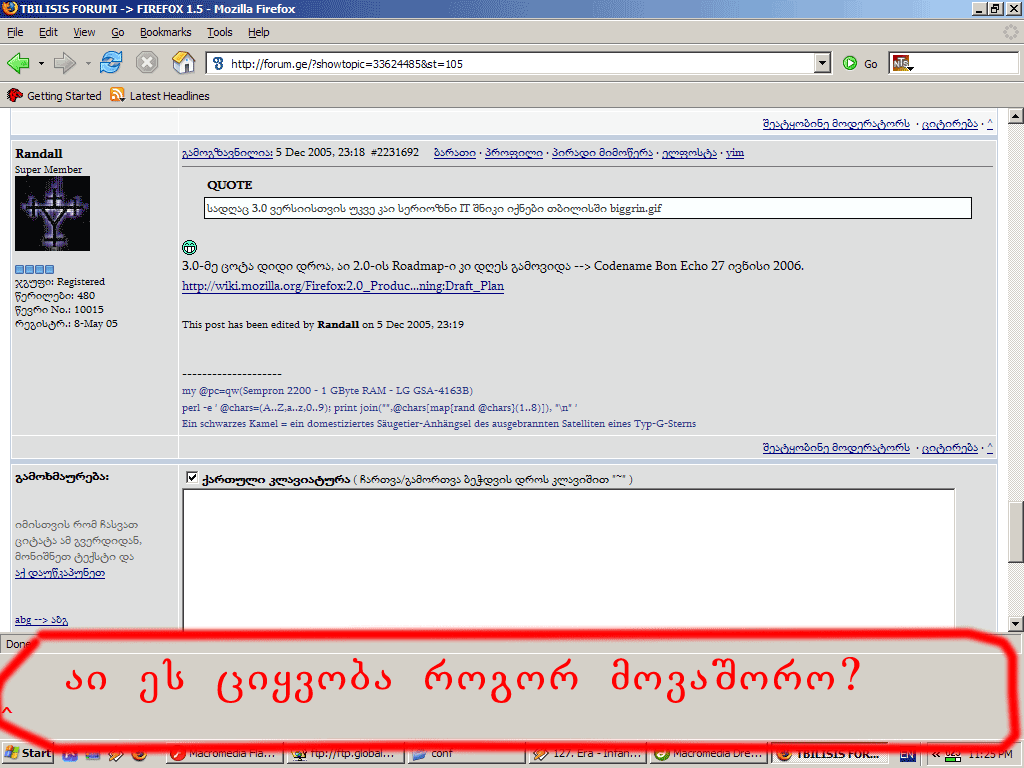The width and height of the screenshot is (1024, 768).
Task: Click inside the address bar URL field
Action: tap(520, 63)
